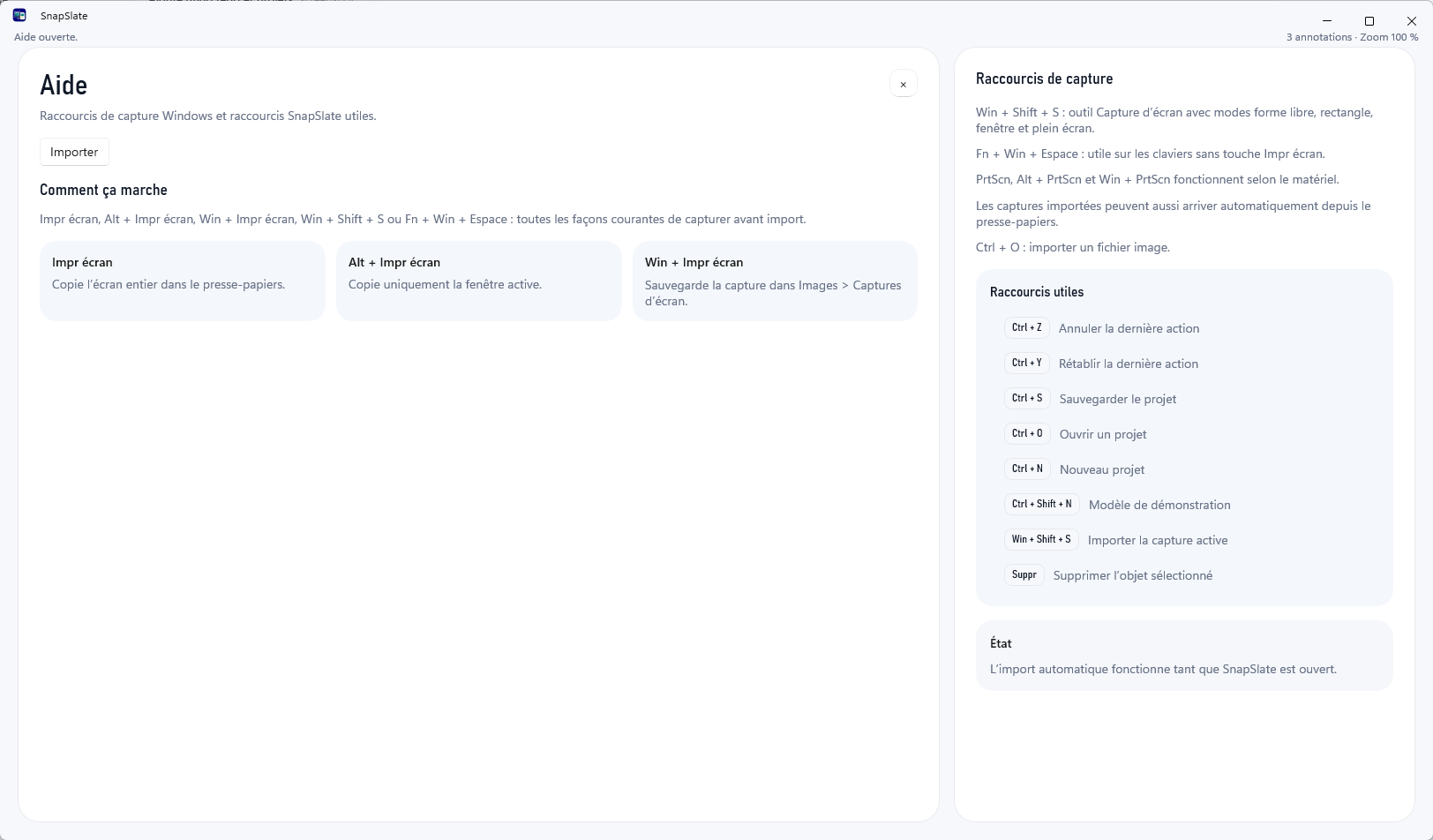Select the Alt + Impr écran card
The width and height of the screenshot is (1433, 840).
(x=479, y=281)
